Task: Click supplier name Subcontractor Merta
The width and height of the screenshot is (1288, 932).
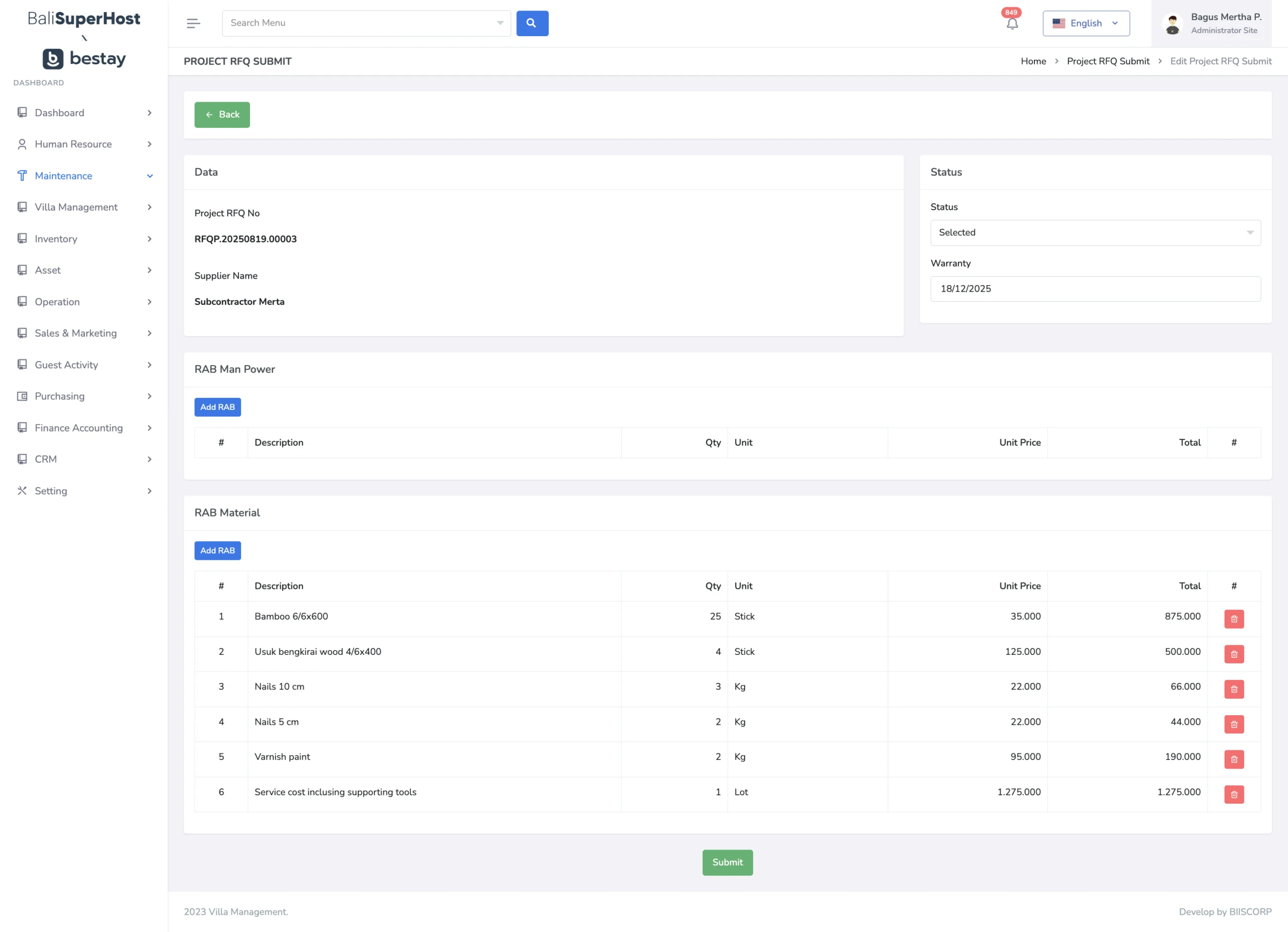Action: click(x=239, y=302)
